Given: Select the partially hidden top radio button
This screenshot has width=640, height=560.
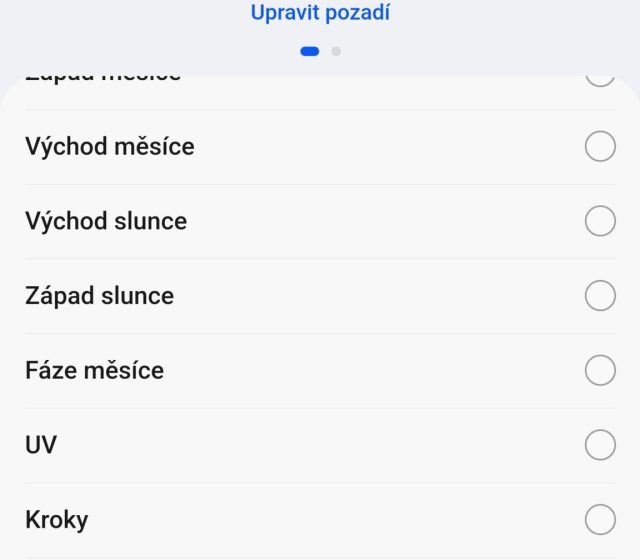Looking at the screenshot, I should 600,79.
